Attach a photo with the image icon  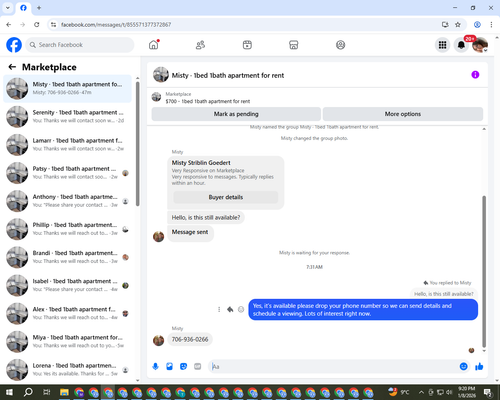point(169,367)
